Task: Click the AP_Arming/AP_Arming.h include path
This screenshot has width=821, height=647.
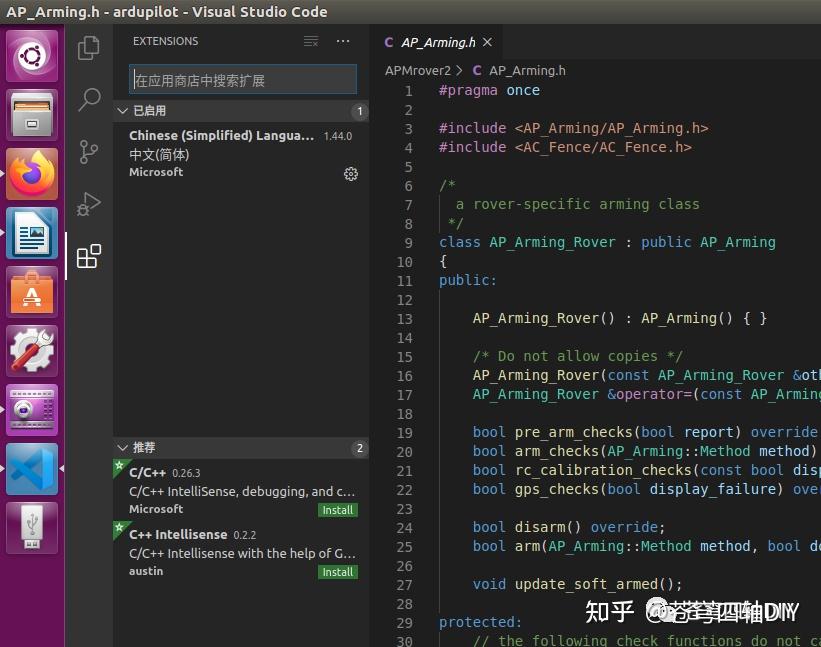Action: pos(612,128)
